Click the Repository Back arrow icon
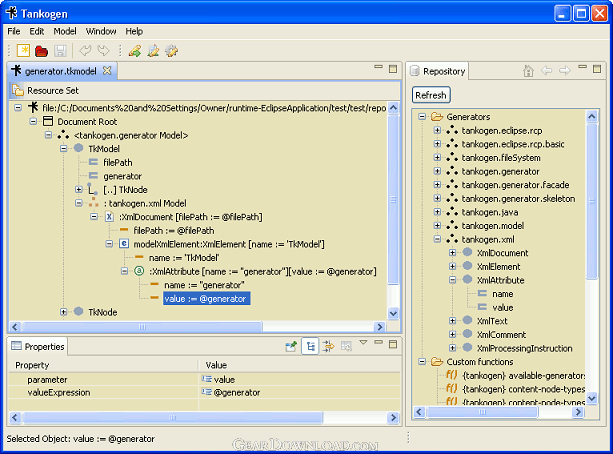The width and height of the screenshot is (613, 454). coord(547,71)
